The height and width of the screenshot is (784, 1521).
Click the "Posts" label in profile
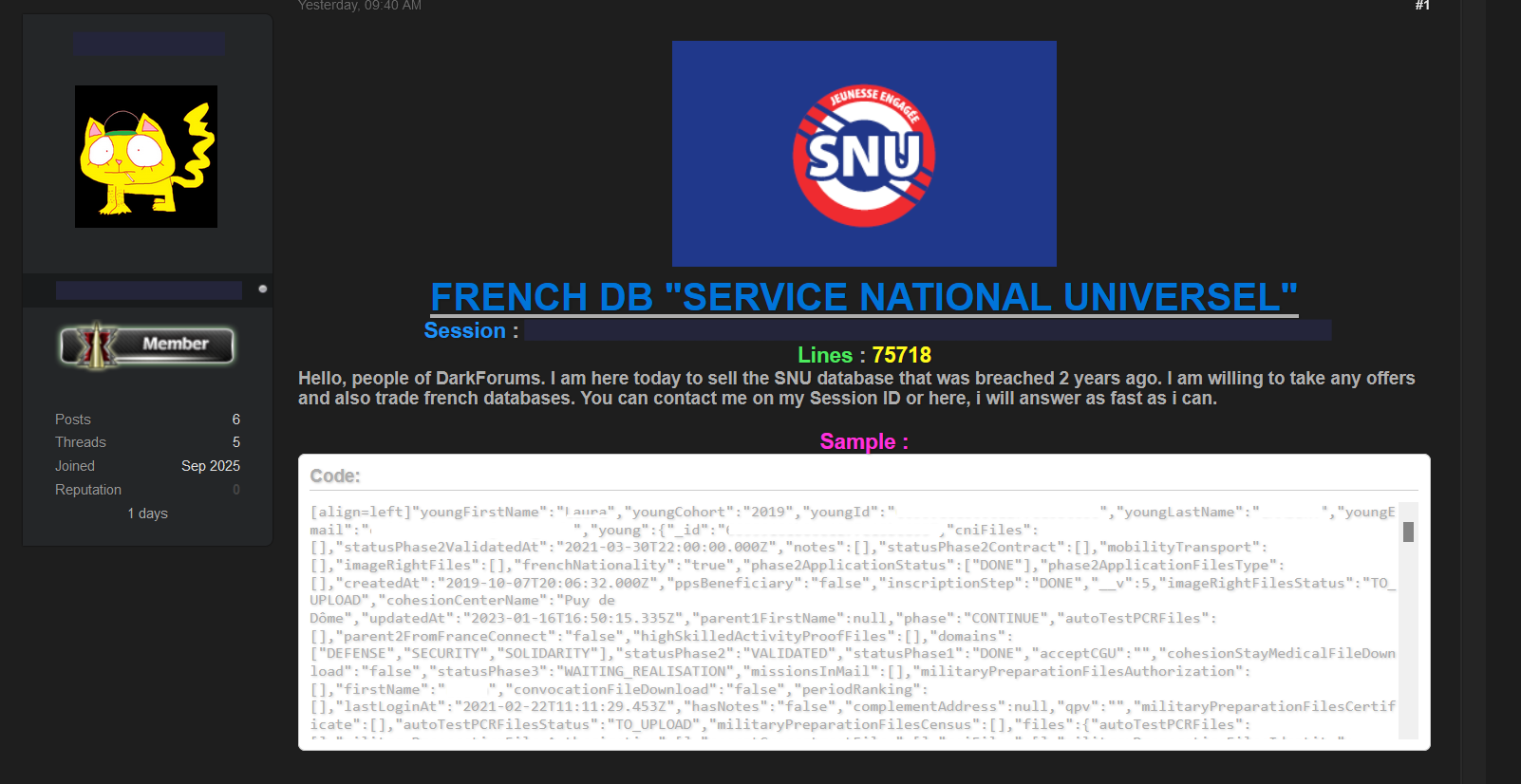click(73, 420)
